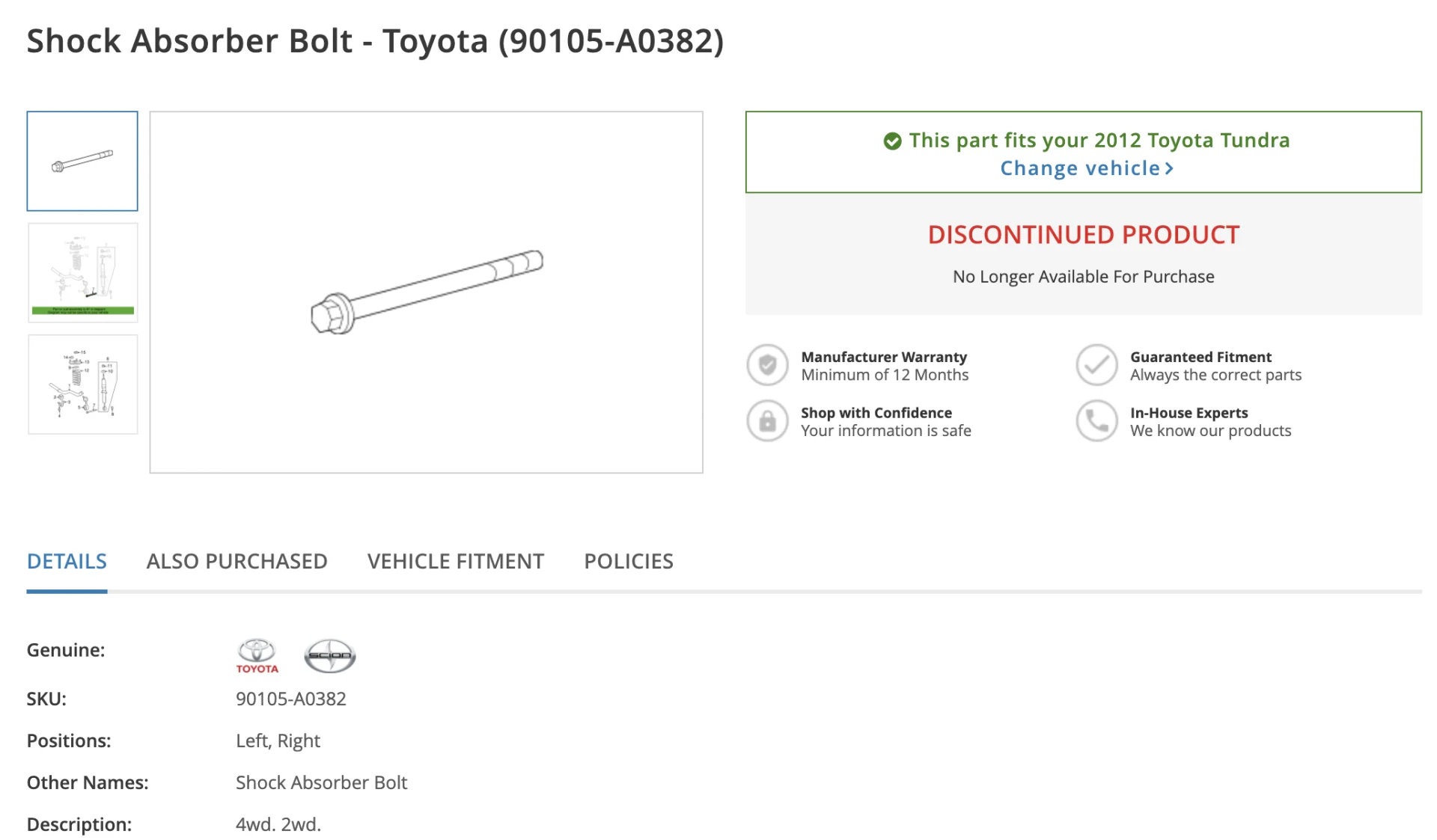Click the Discontinued Product heading
The height and width of the screenshot is (840, 1437).
[1084, 235]
